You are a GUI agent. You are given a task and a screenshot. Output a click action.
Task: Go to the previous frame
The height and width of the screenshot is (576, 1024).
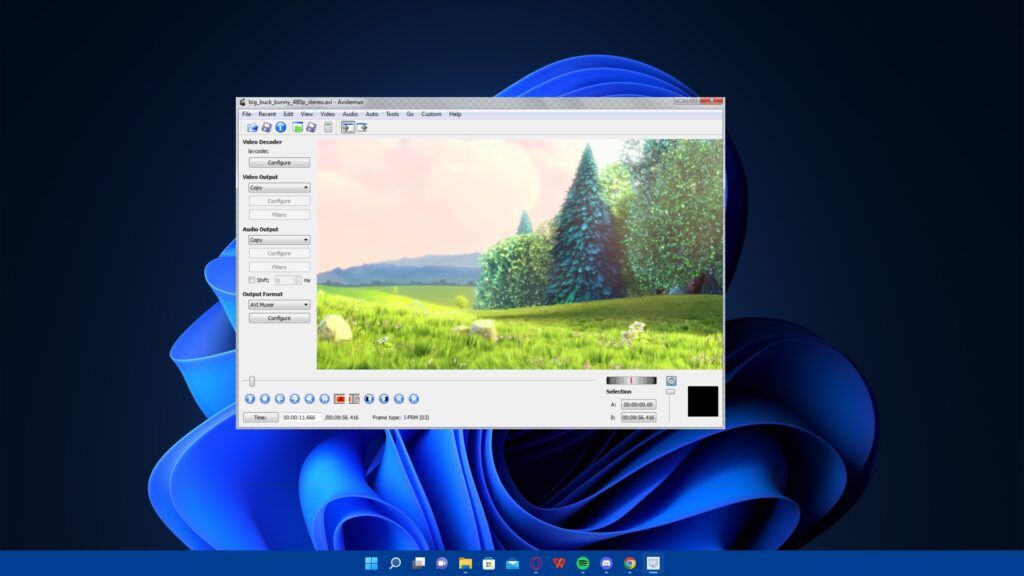[x=280, y=398]
